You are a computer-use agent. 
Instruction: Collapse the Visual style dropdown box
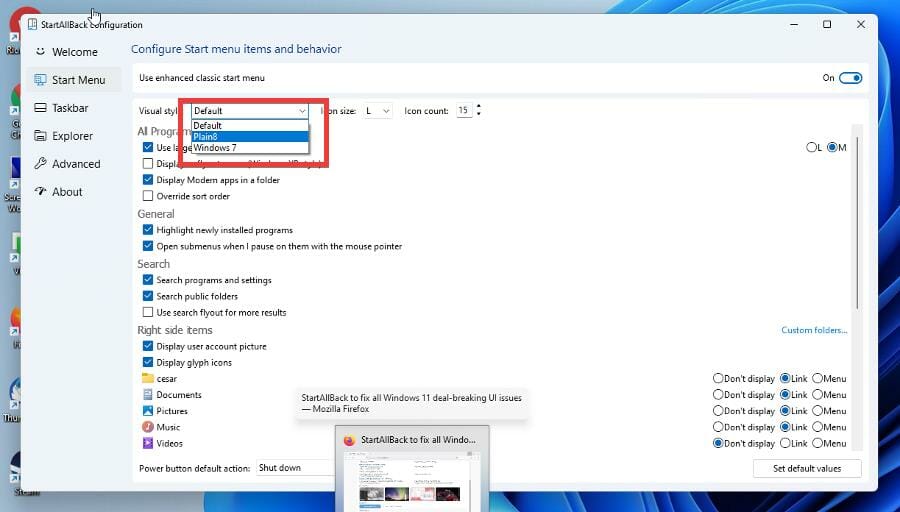[250, 111]
